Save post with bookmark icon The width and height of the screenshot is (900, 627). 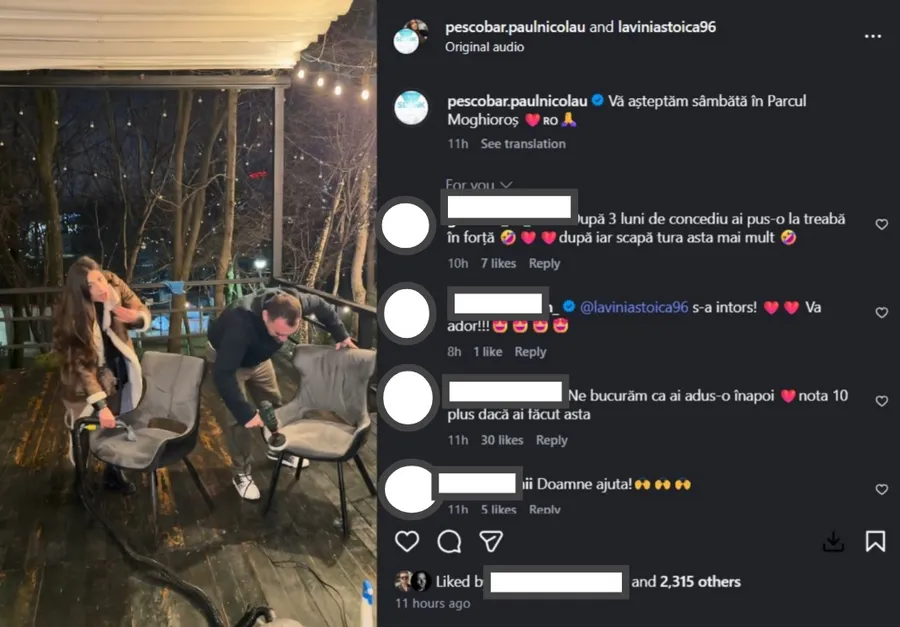[x=875, y=541]
